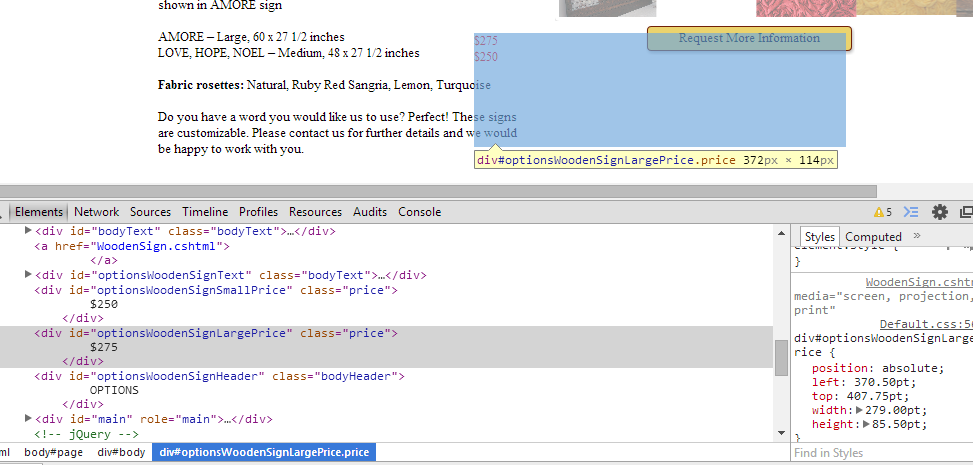Select the optionsWoodenSignLargePrice div line
Screen dimensions: 973x465
pos(215,333)
